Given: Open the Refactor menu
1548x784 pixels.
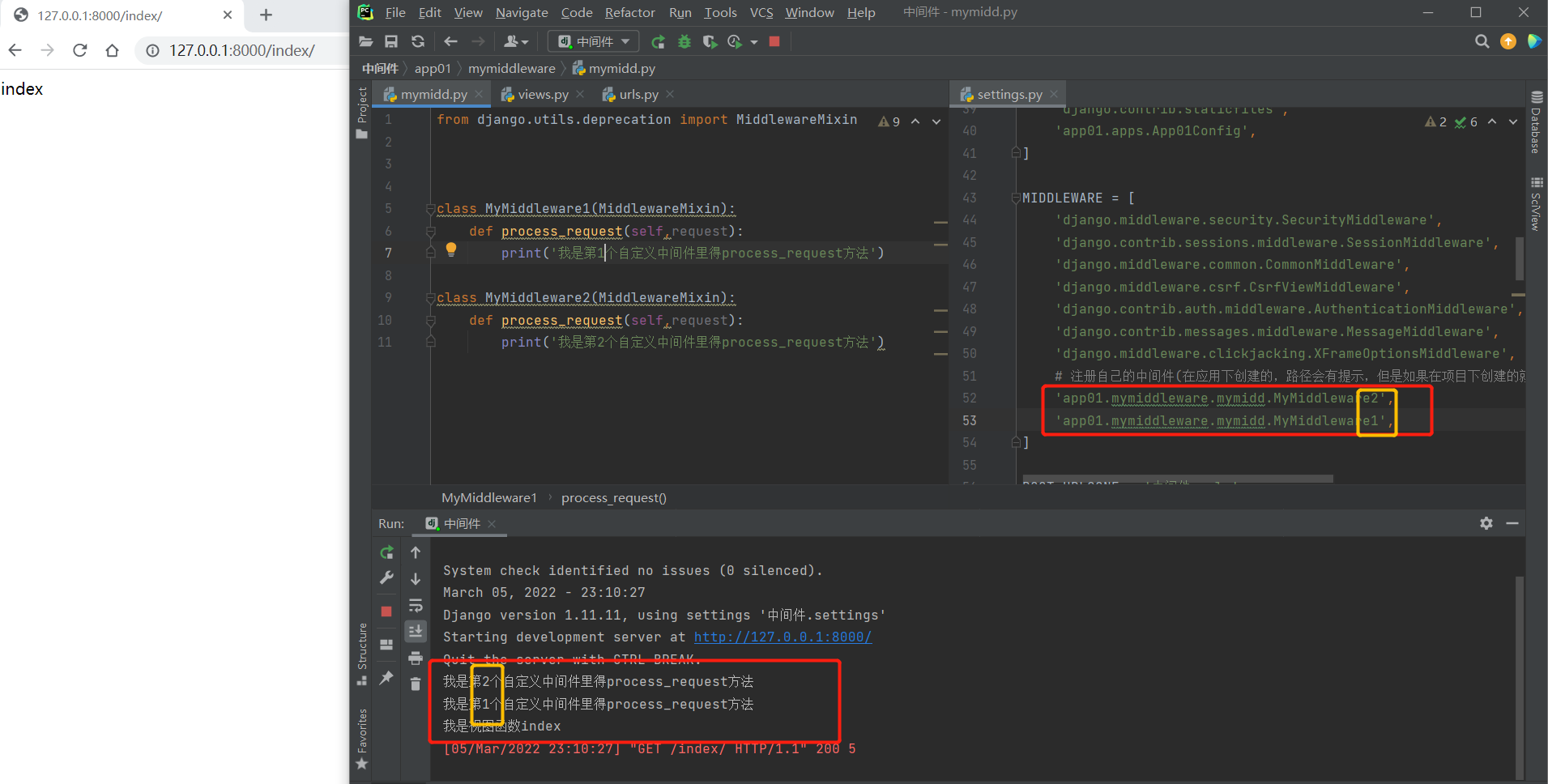Looking at the screenshot, I should coord(629,12).
